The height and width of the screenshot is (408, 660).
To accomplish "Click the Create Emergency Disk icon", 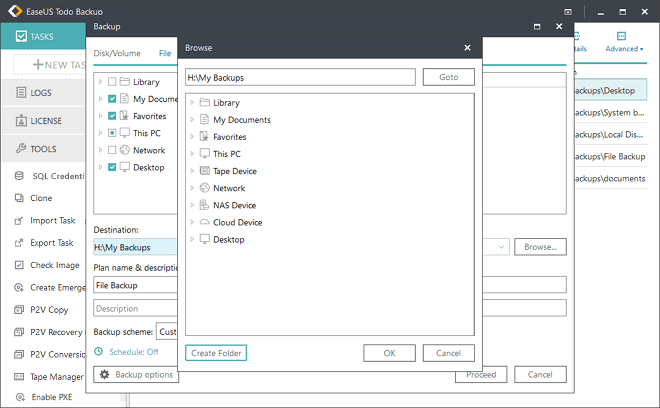I will pos(19,287).
